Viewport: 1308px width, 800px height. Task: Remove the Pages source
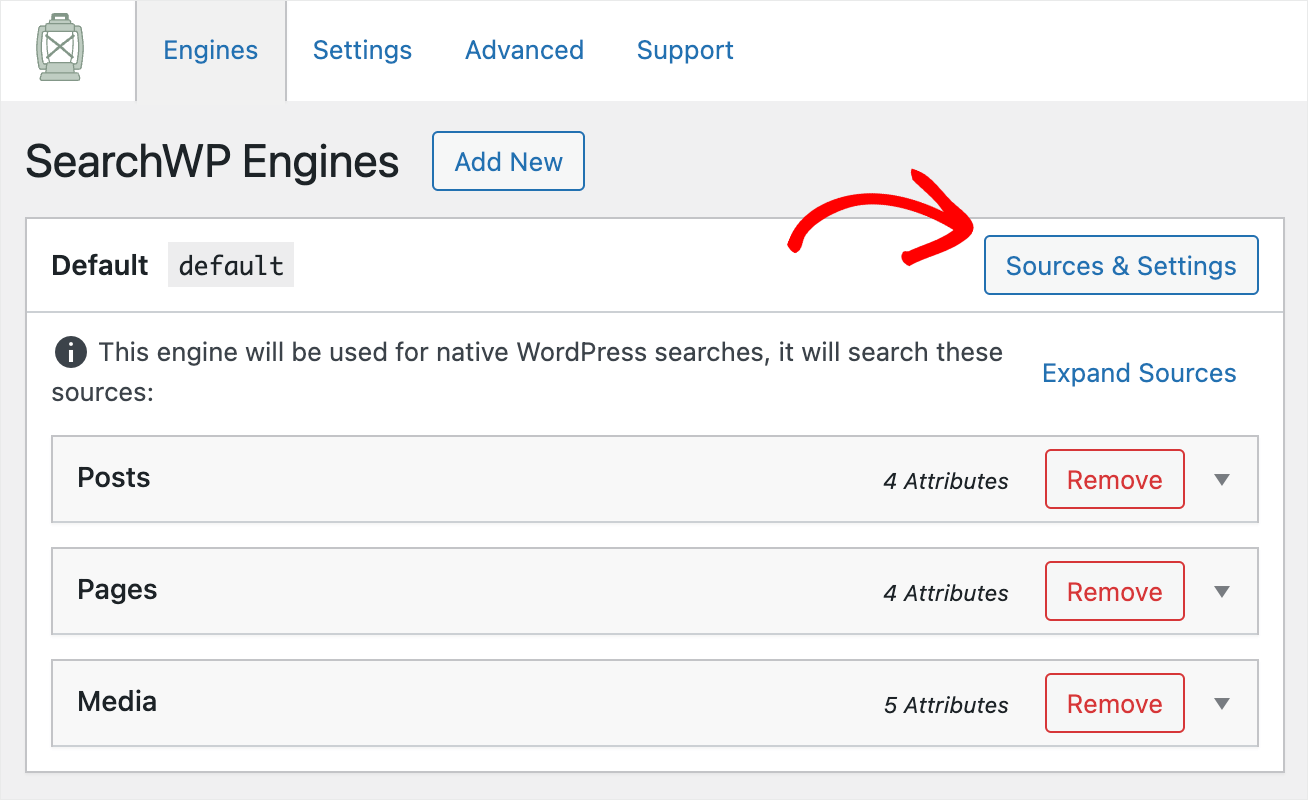click(x=1115, y=592)
